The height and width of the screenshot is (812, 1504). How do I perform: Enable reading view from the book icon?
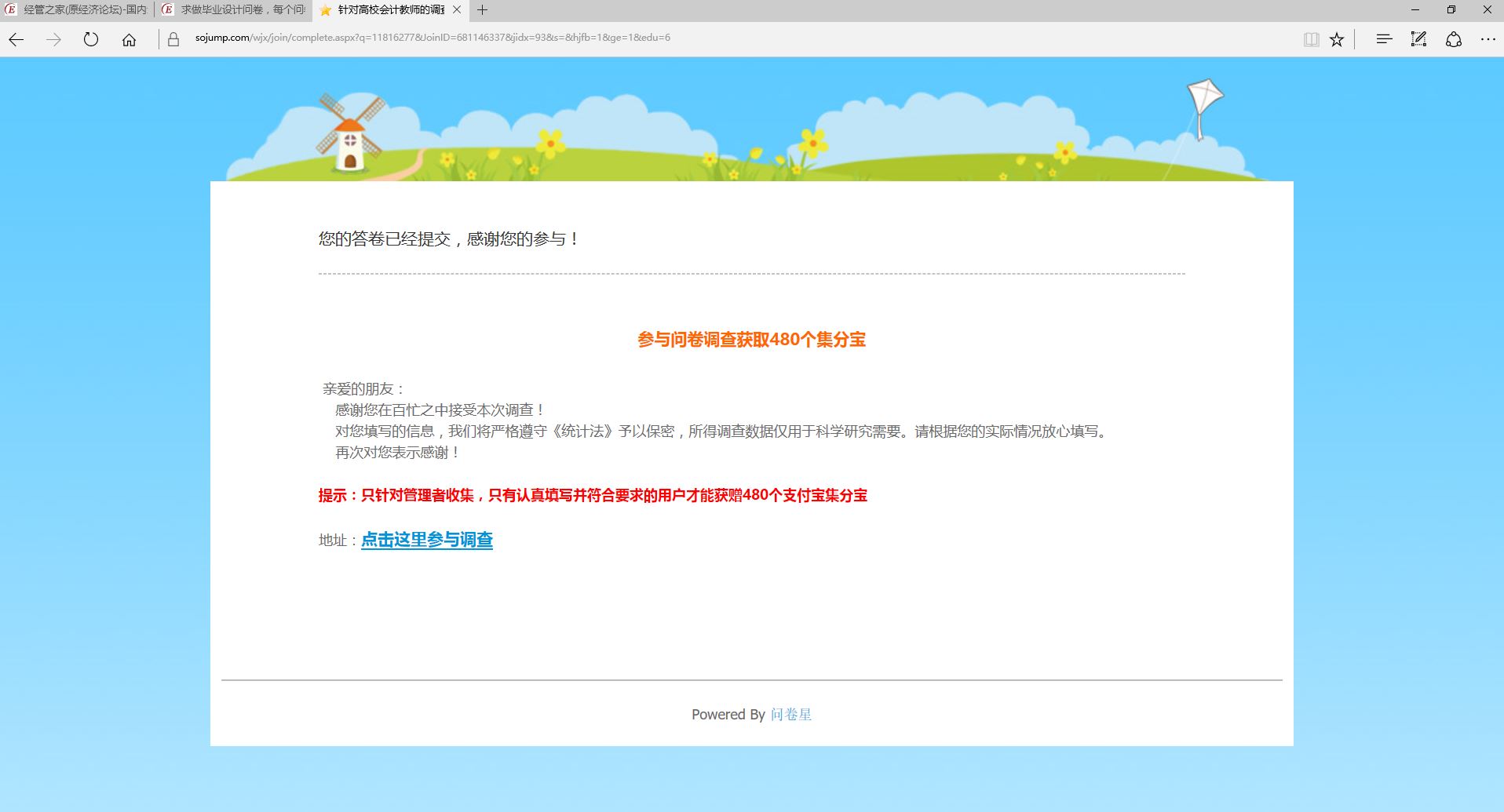click(x=1311, y=39)
